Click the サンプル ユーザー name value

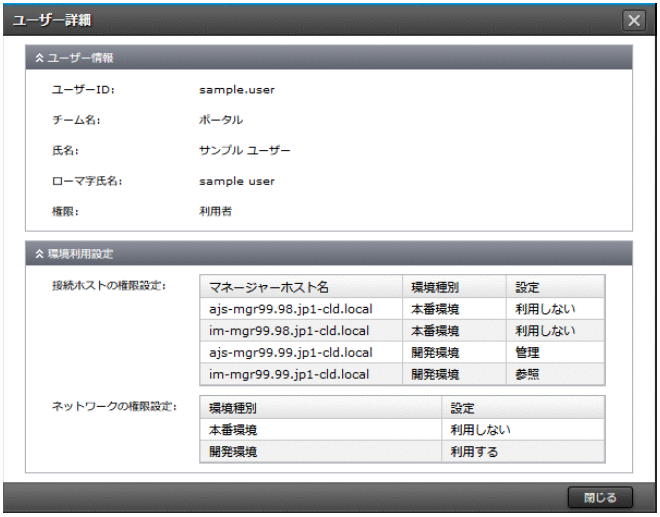click(245, 150)
